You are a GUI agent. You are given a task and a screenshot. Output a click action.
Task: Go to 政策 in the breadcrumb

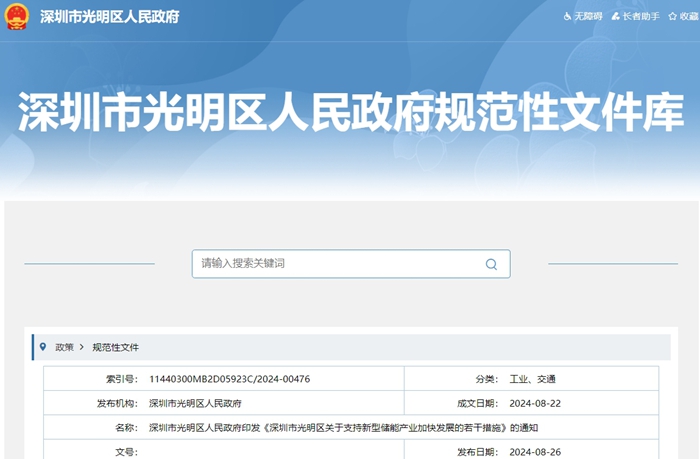tap(64, 347)
